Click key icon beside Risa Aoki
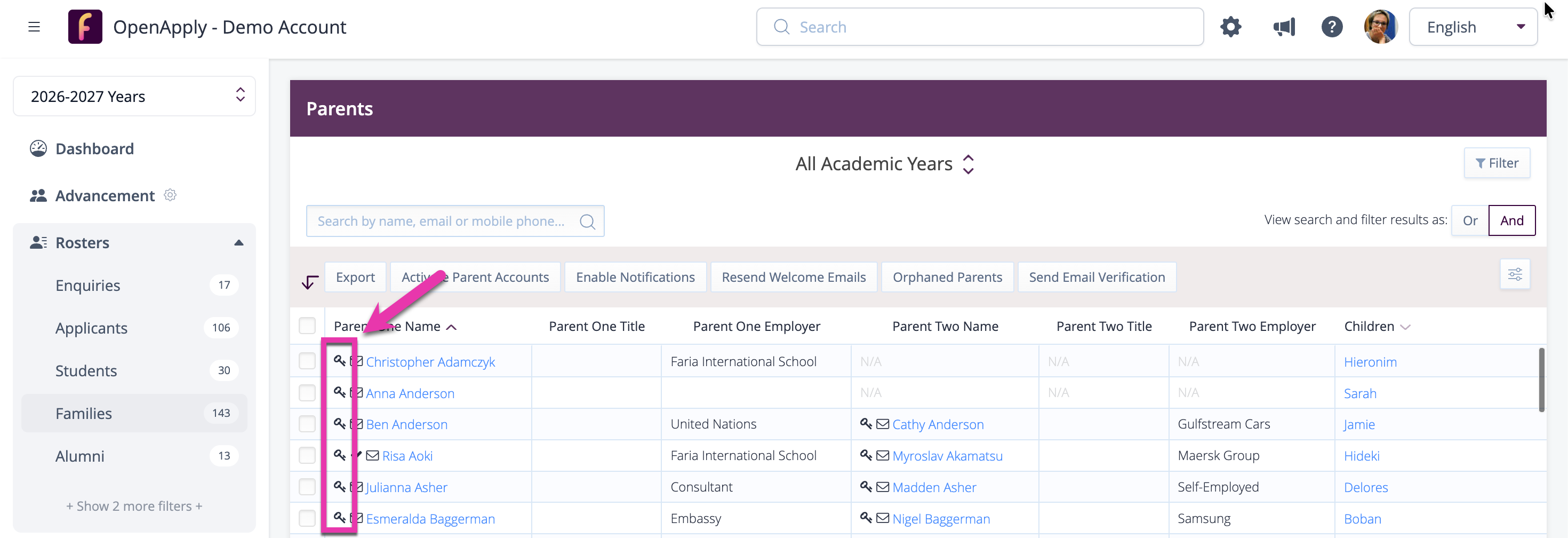This screenshot has width=1568, height=538. point(340,455)
